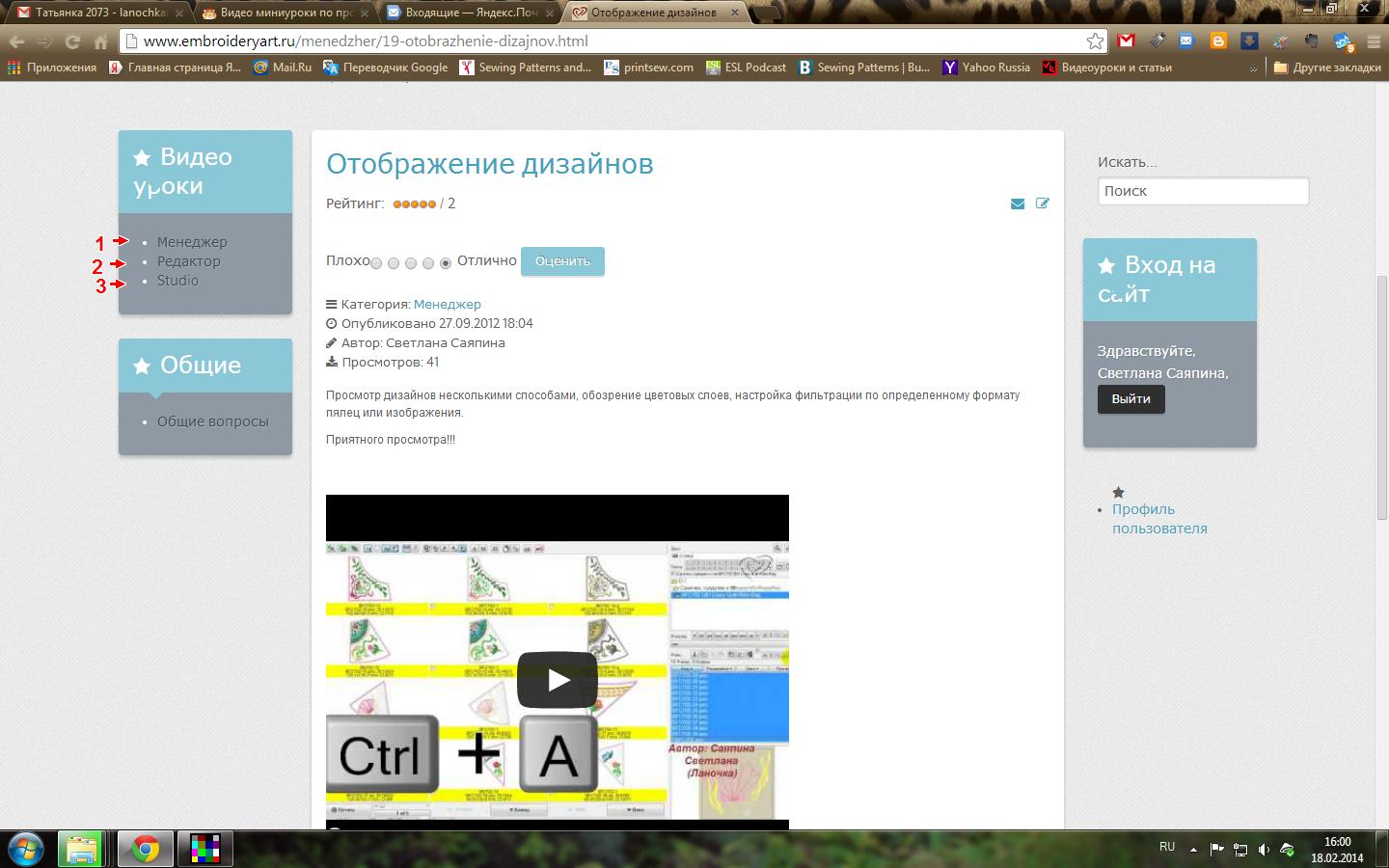Image resolution: width=1389 pixels, height=868 pixels.
Task: Open Редактор in the Видео уроки menu
Action: pos(188,261)
